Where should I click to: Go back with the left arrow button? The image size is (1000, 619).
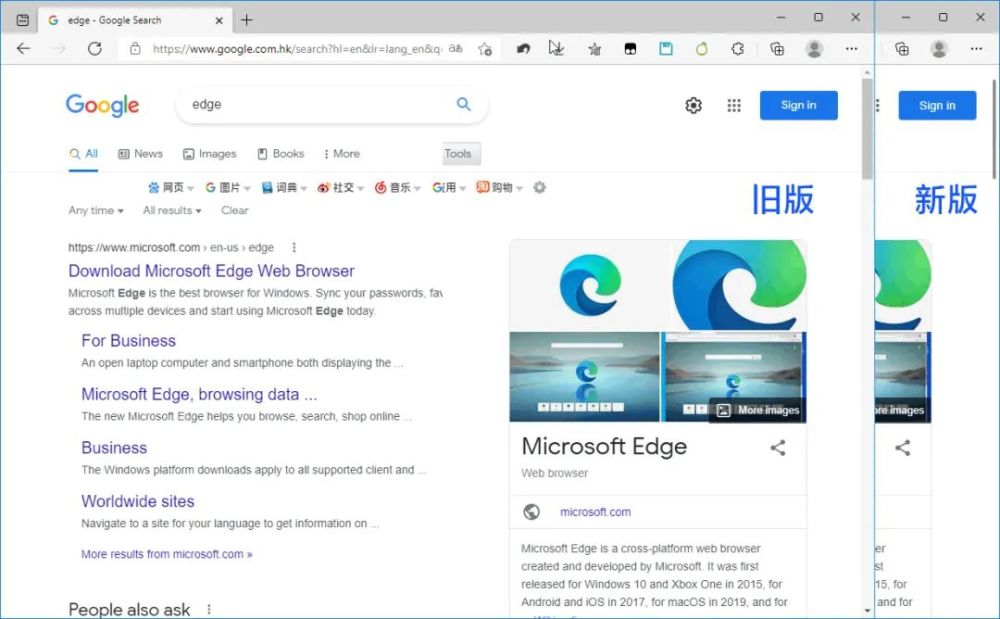tap(24, 48)
